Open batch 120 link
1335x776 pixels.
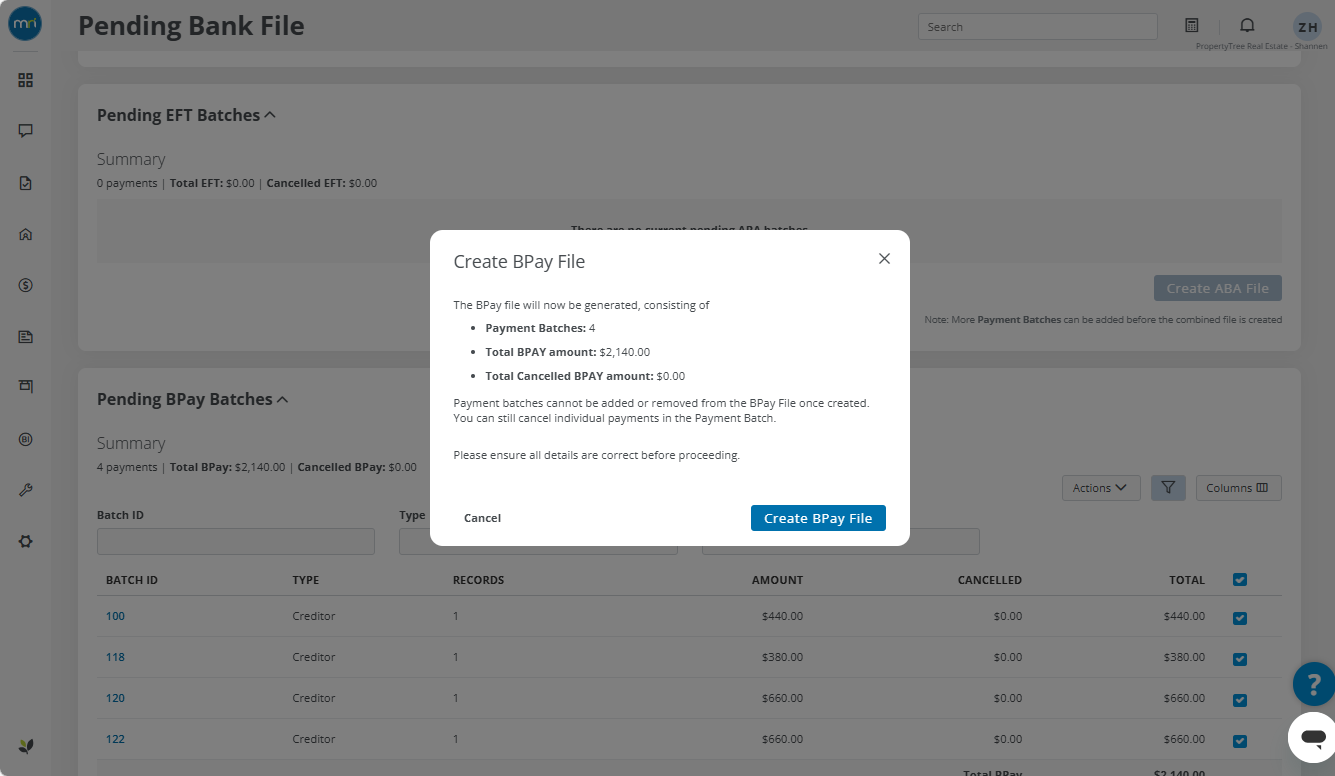point(115,698)
